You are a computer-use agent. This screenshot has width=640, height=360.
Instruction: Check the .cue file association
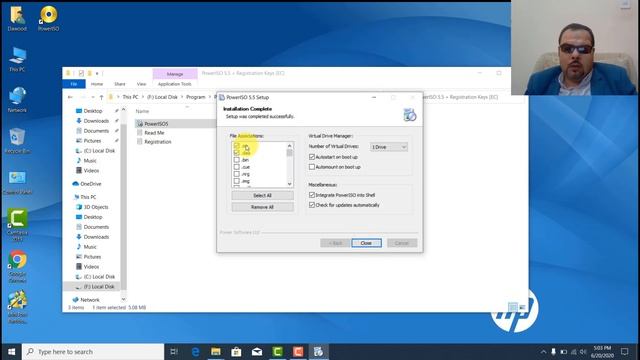pyautogui.click(x=237, y=167)
